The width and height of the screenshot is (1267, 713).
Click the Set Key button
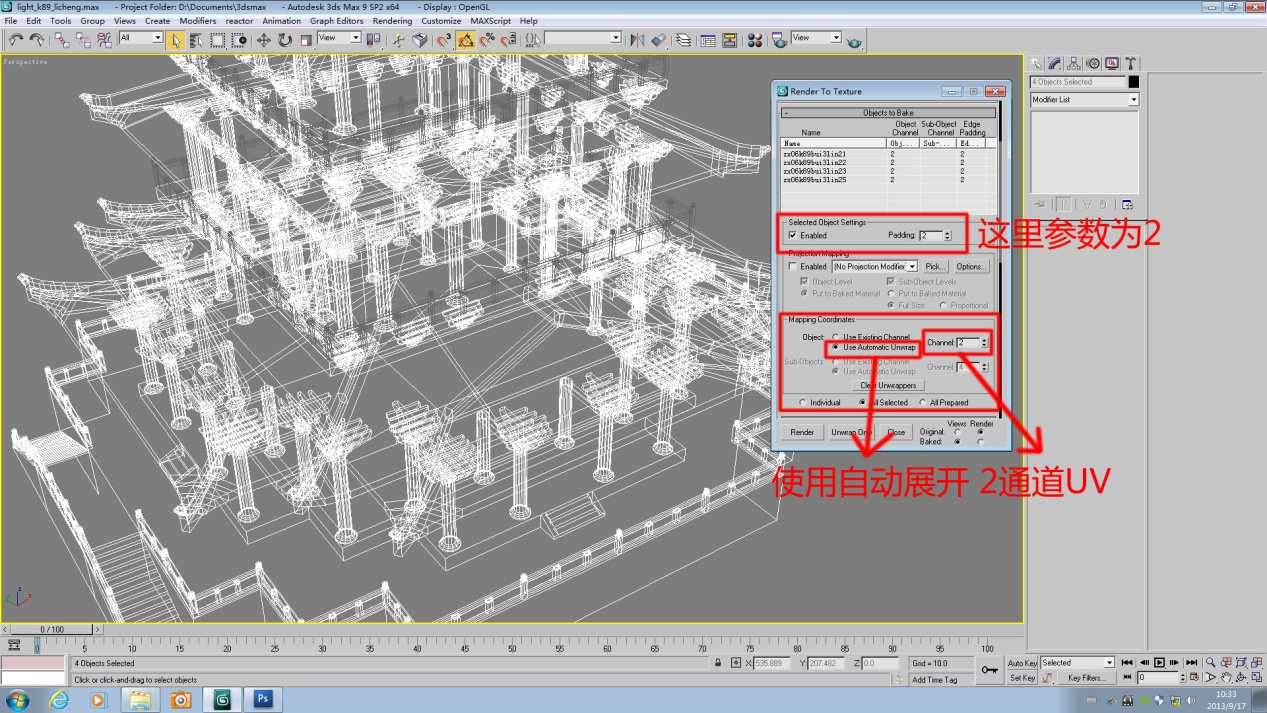1022,678
